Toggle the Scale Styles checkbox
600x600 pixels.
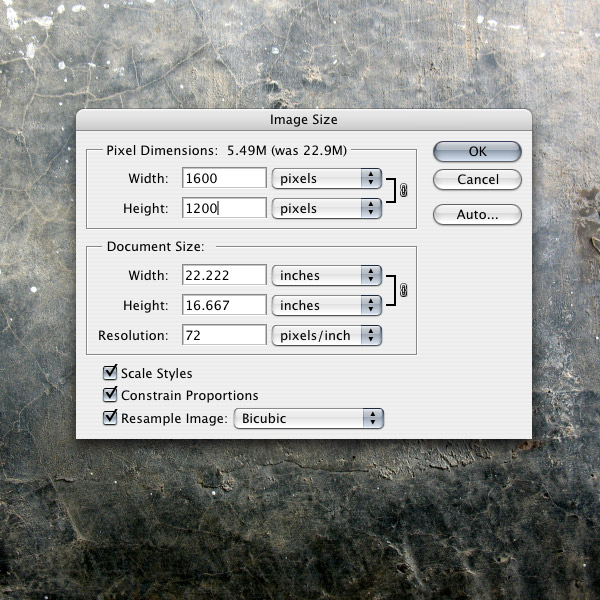tap(110, 372)
